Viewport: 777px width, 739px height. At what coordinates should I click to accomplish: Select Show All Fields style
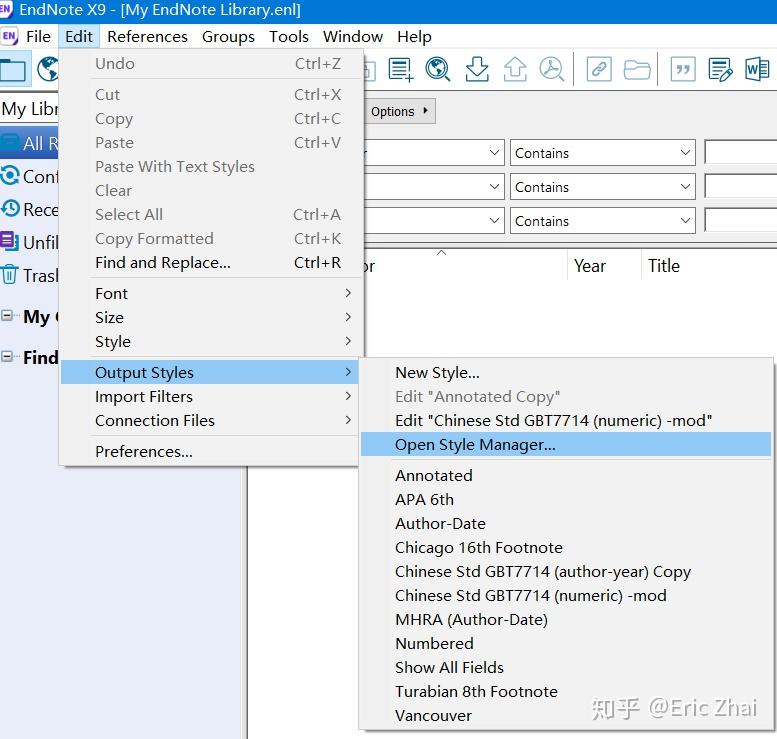point(566,668)
